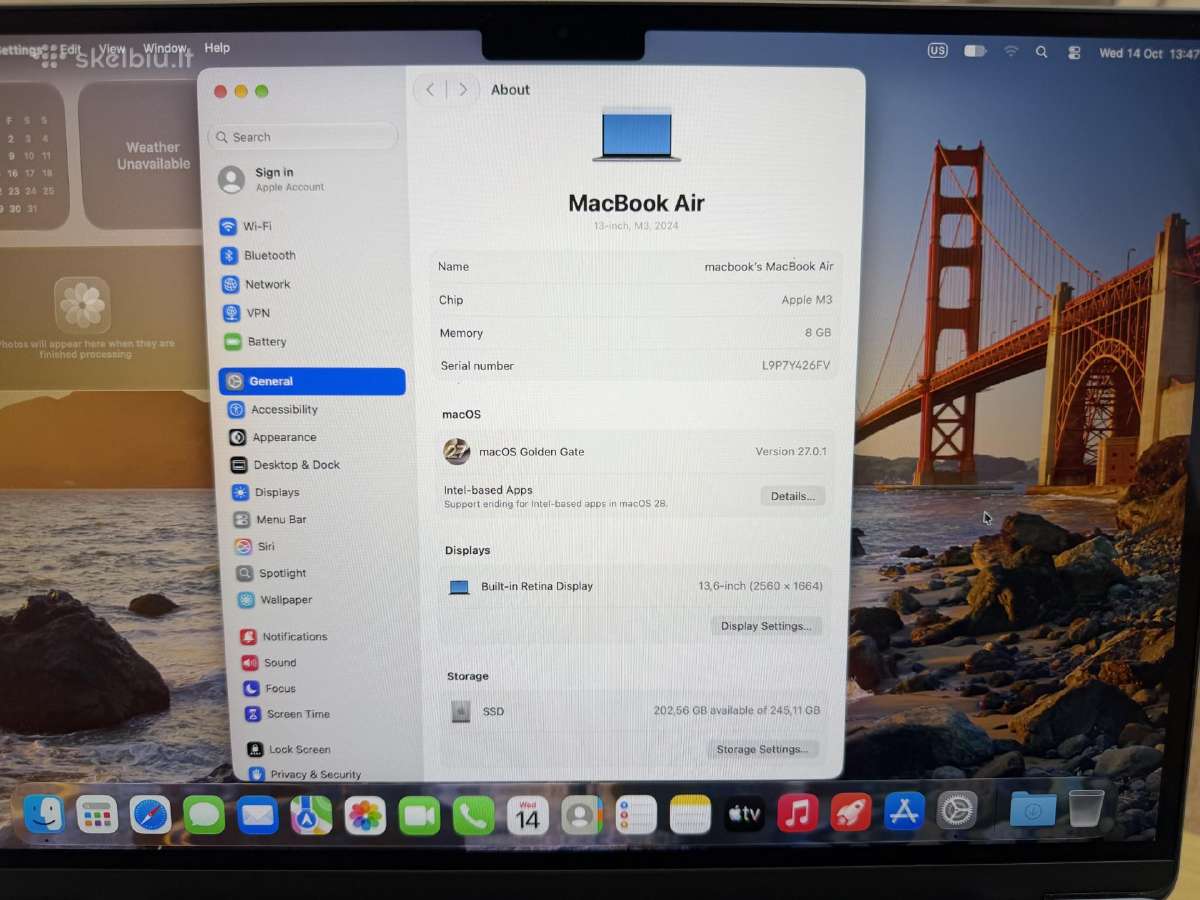The height and width of the screenshot is (900, 1200).
Task: Launch Messages from the Dock
Action: [204, 815]
